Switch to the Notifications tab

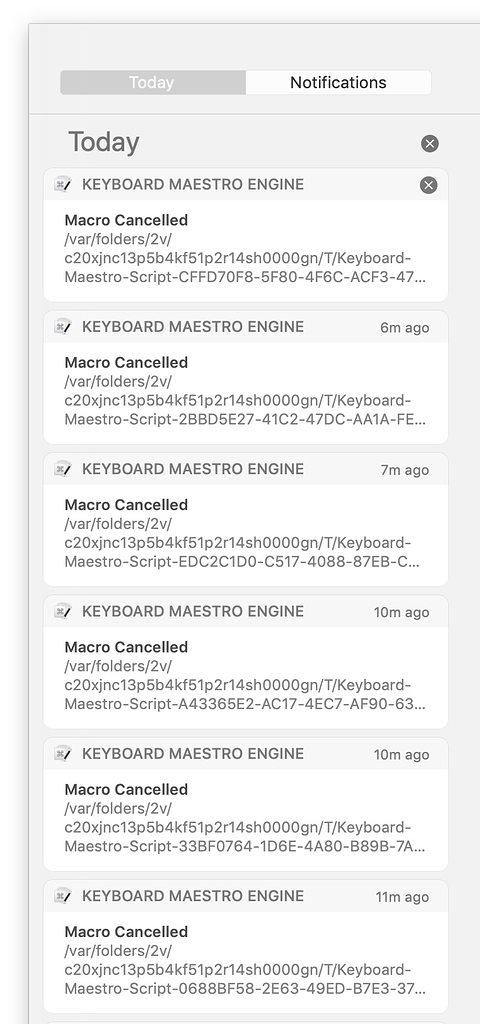(338, 83)
